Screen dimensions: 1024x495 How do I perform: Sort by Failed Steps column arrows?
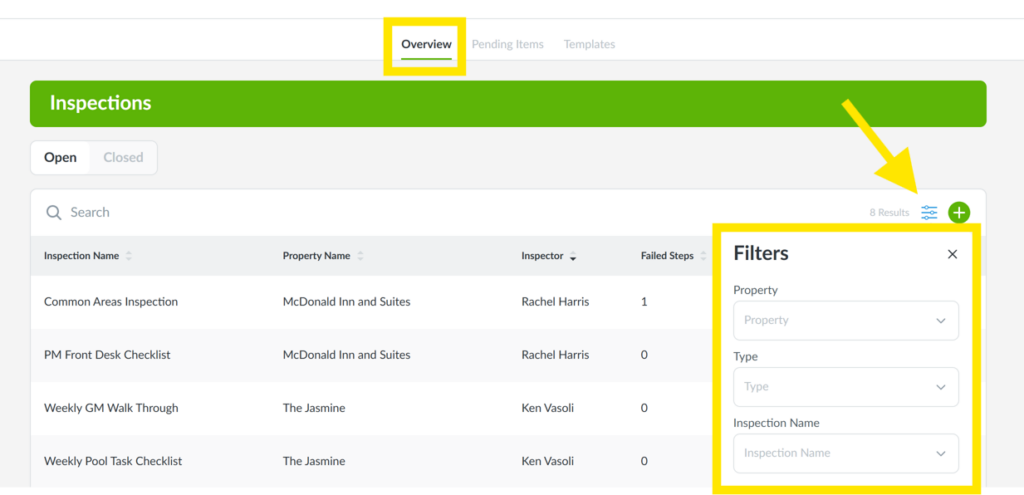703,256
